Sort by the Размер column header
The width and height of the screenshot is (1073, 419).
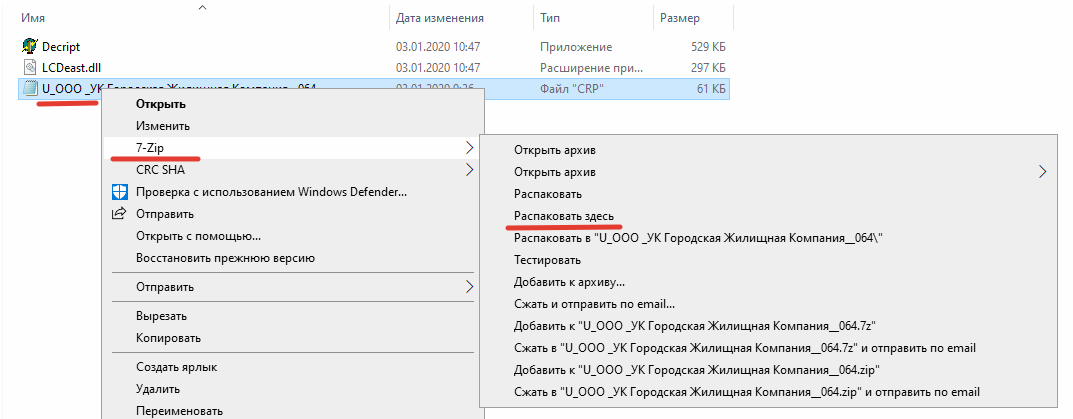[x=680, y=18]
